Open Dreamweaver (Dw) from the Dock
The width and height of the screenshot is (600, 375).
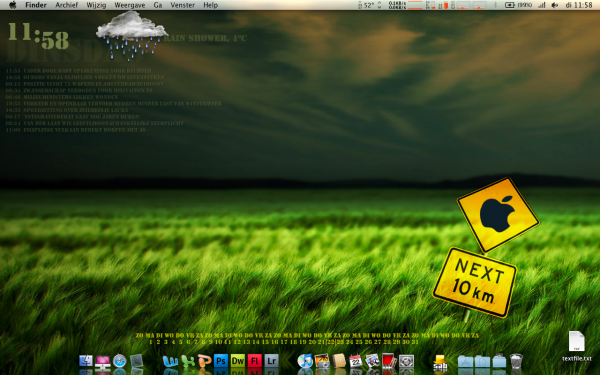click(238, 361)
